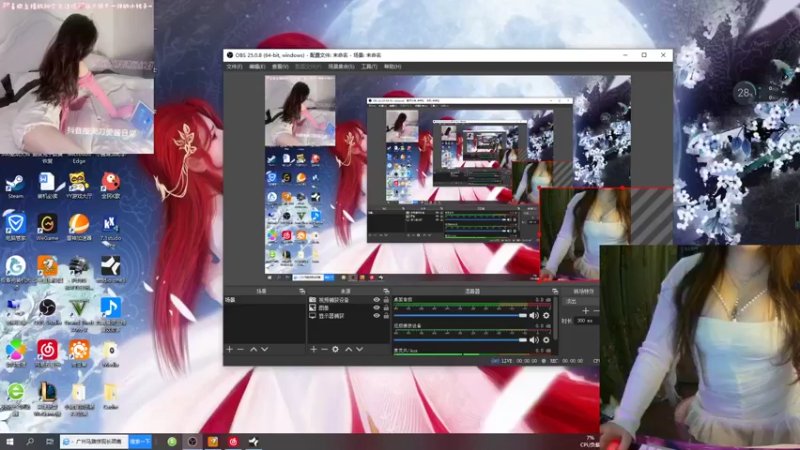Open taskbar search magnifier
This screenshot has height=450, width=800.
click(x=30, y=441)
